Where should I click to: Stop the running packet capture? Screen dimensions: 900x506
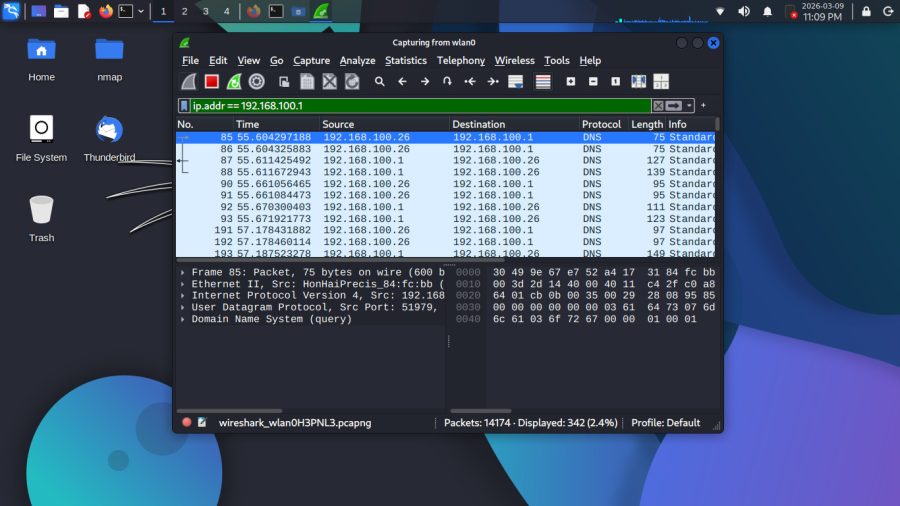click(x=212, y=82)
